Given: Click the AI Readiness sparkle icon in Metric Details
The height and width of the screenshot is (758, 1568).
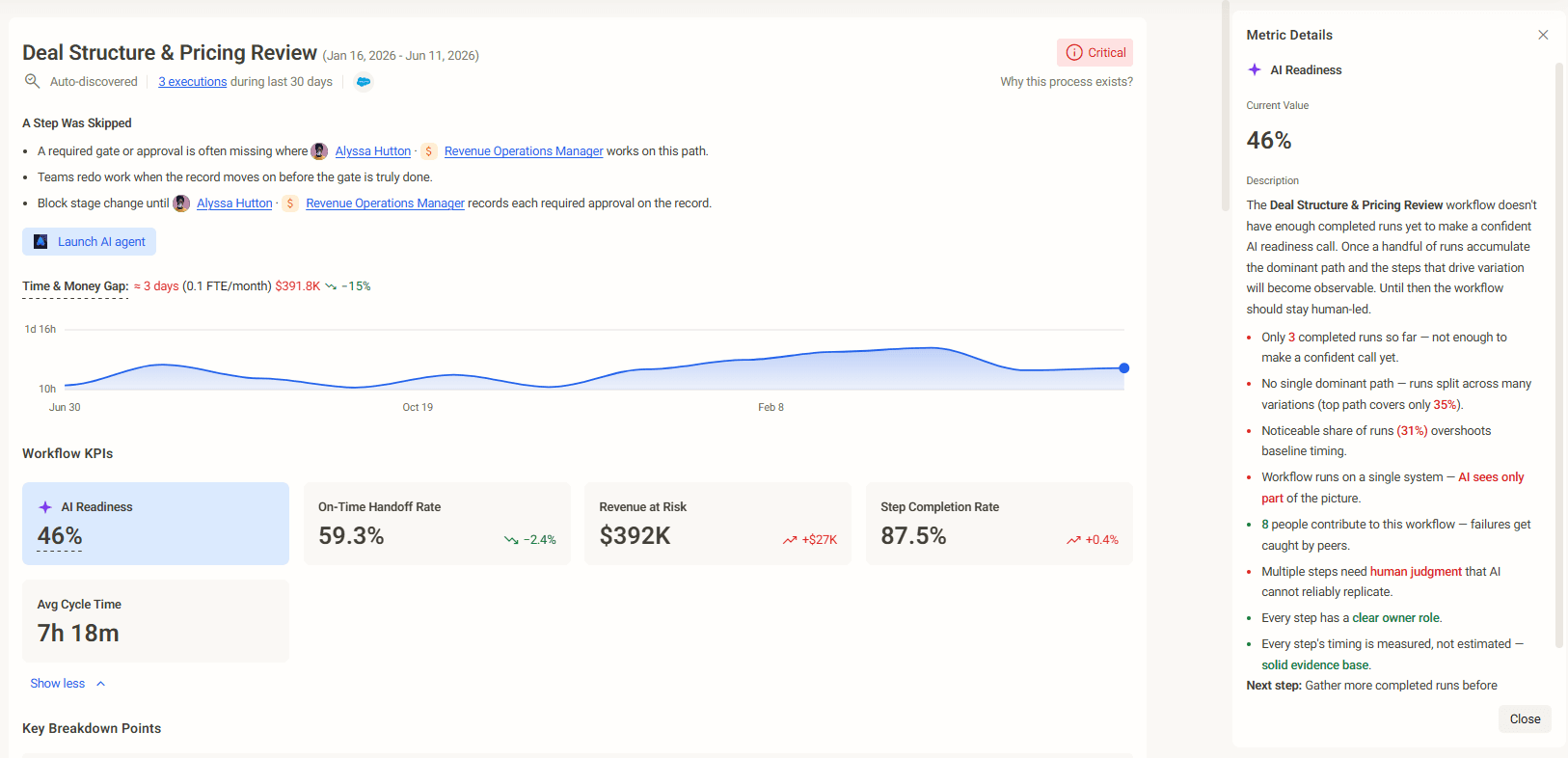Looking at the screenshot, I should coord(1255,69).
